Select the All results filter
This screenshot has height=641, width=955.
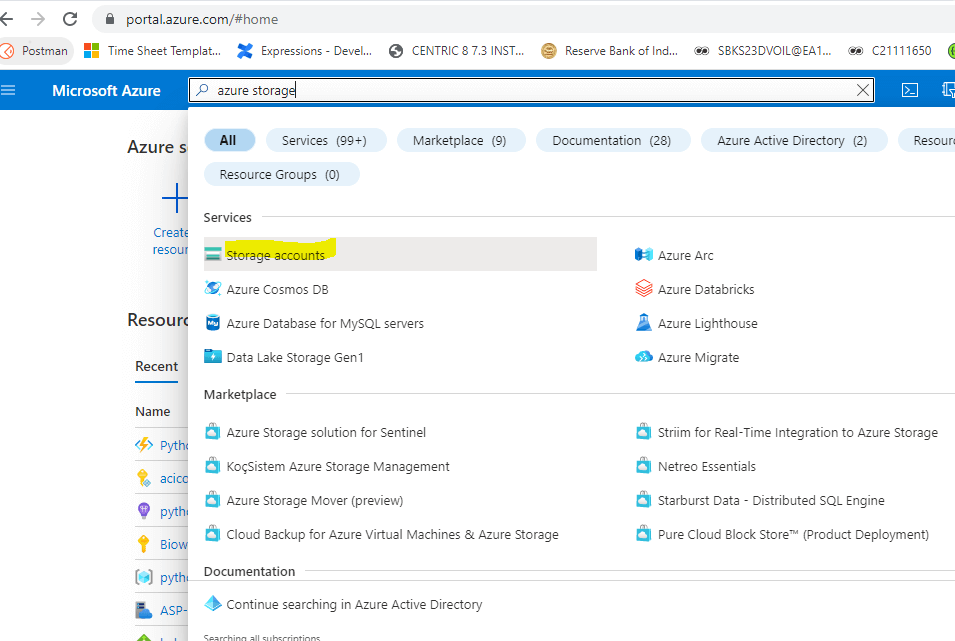[x=230, y=140]
